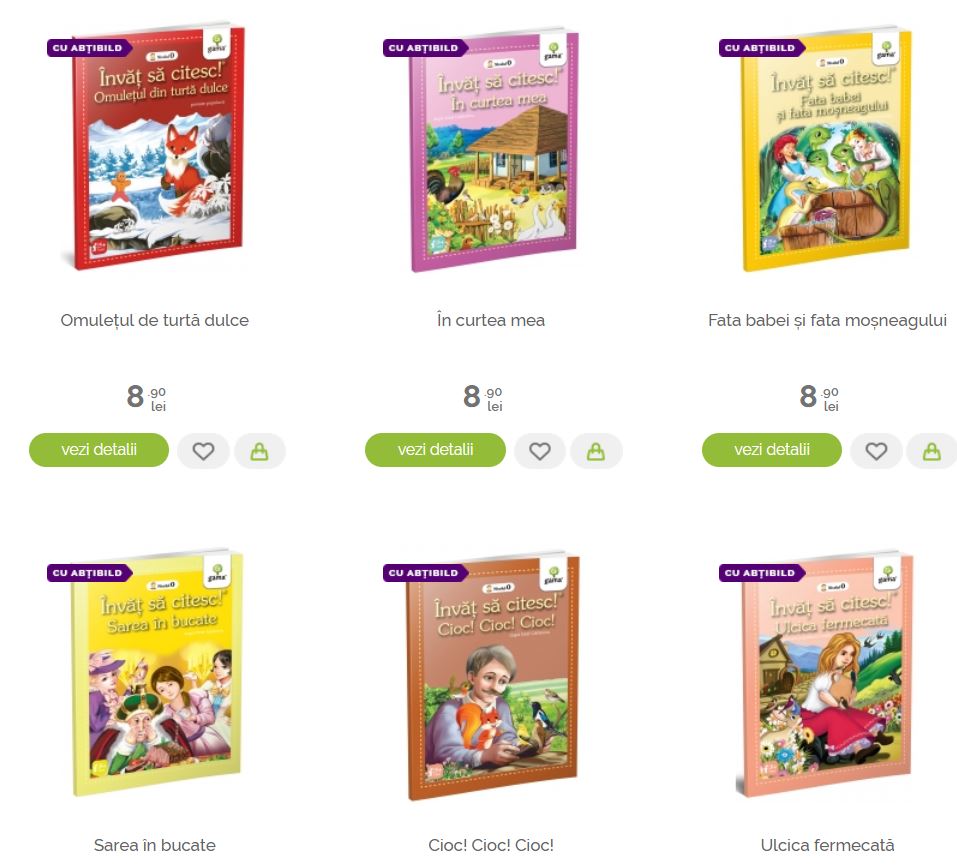Add Omulețul de turtă dulce to cart
The height and width of the screenshot is (866, 957).
(259, 451)
